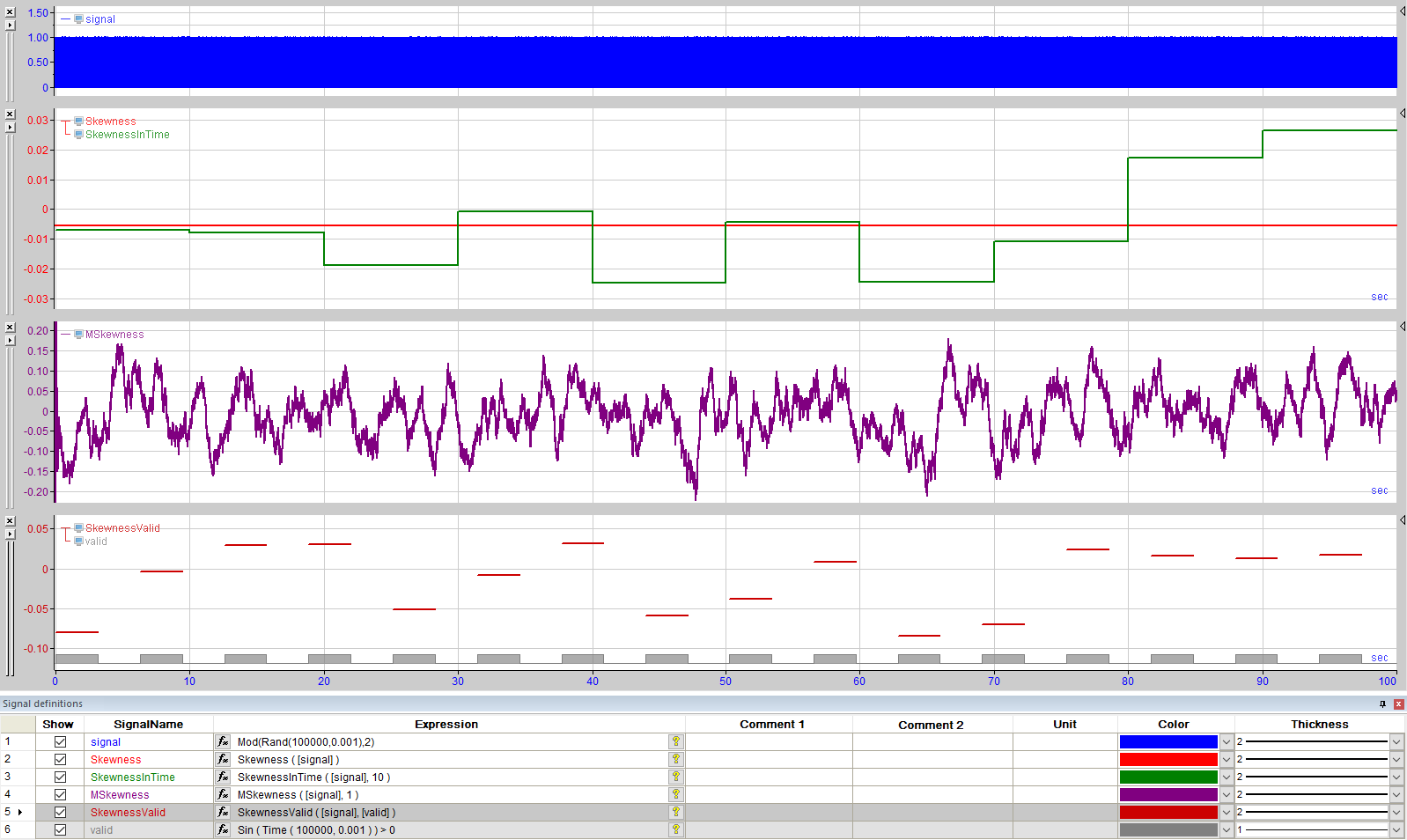Close the MSkewness graph pane
The image size is (1407, 840).
[x=10, y=328]
